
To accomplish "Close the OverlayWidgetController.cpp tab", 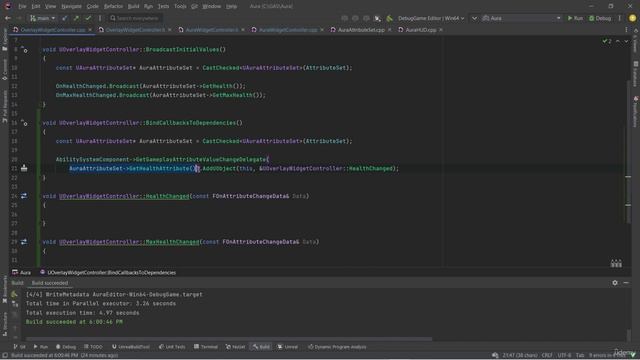I will 90,30.
